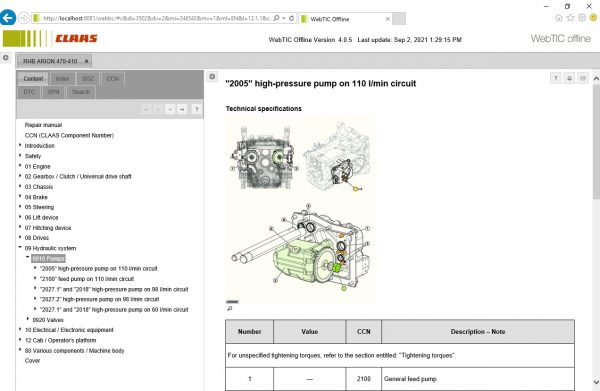
Task: Collapse the 09 Hydraulic system node
Action: 20,248
